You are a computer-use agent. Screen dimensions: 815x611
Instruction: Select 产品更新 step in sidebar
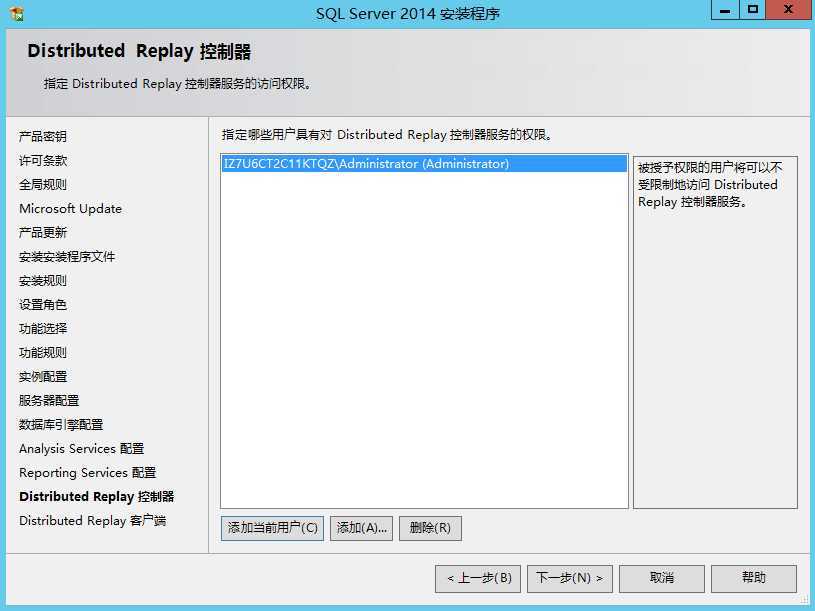pyautogui.click(x=43, y=232)
